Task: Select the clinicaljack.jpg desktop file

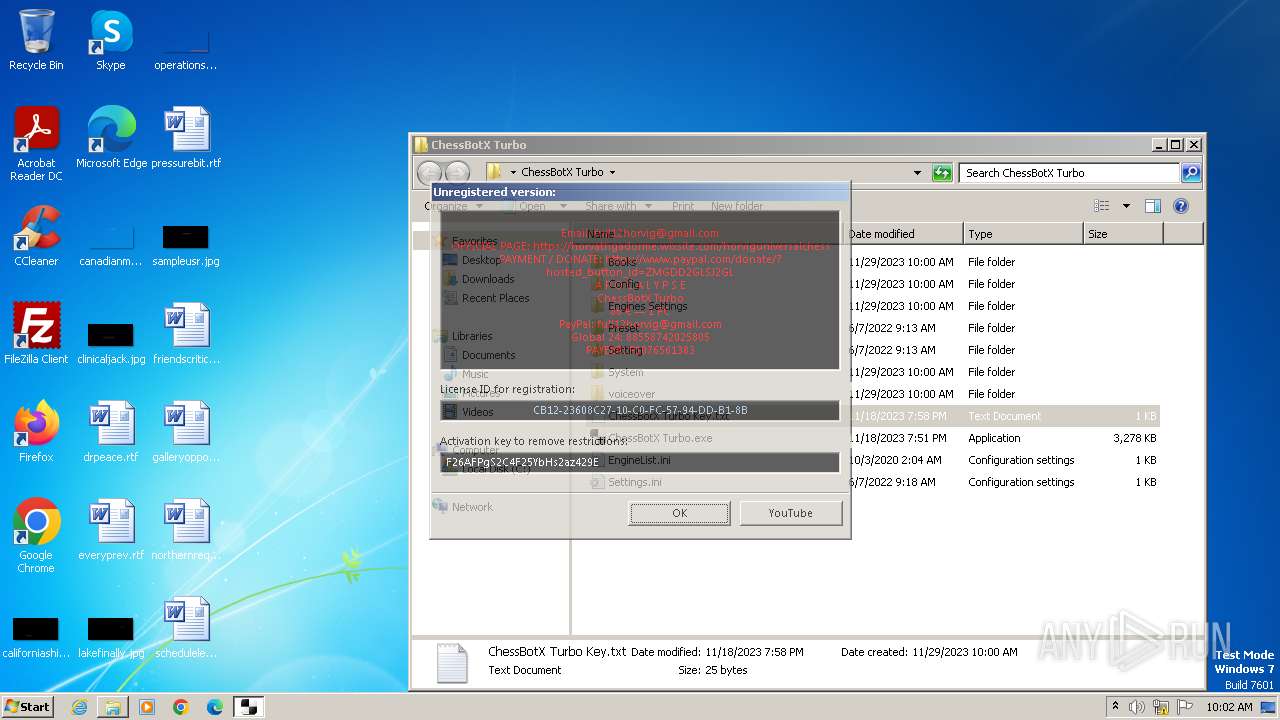Action: (111, 343)
